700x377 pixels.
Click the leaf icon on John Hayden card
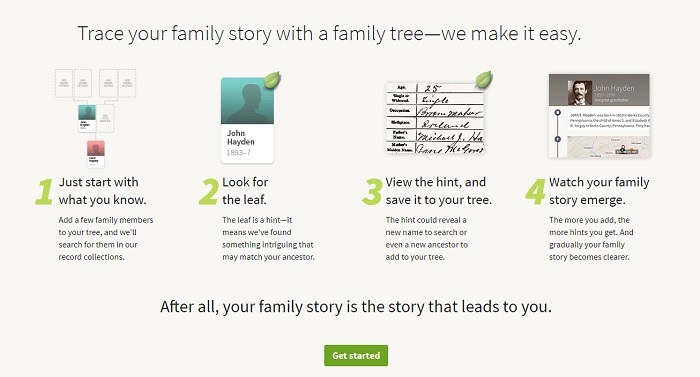[272, 80]
